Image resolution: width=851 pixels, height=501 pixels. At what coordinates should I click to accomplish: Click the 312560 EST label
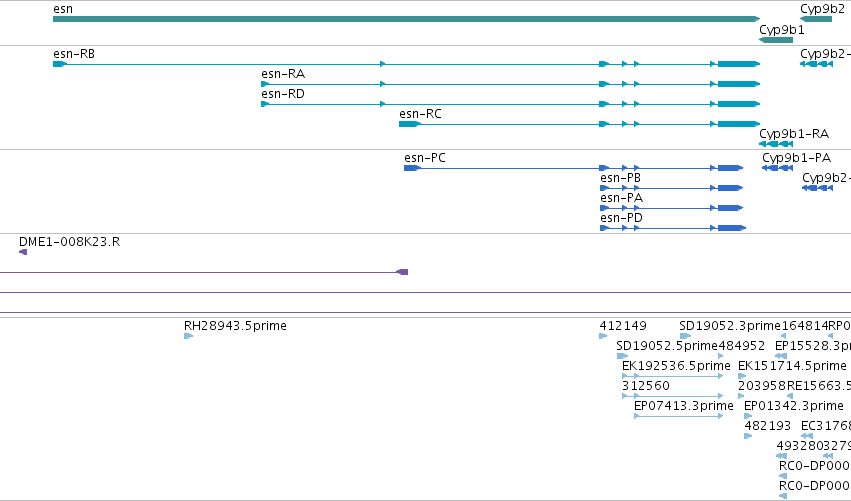click(646, 386)
